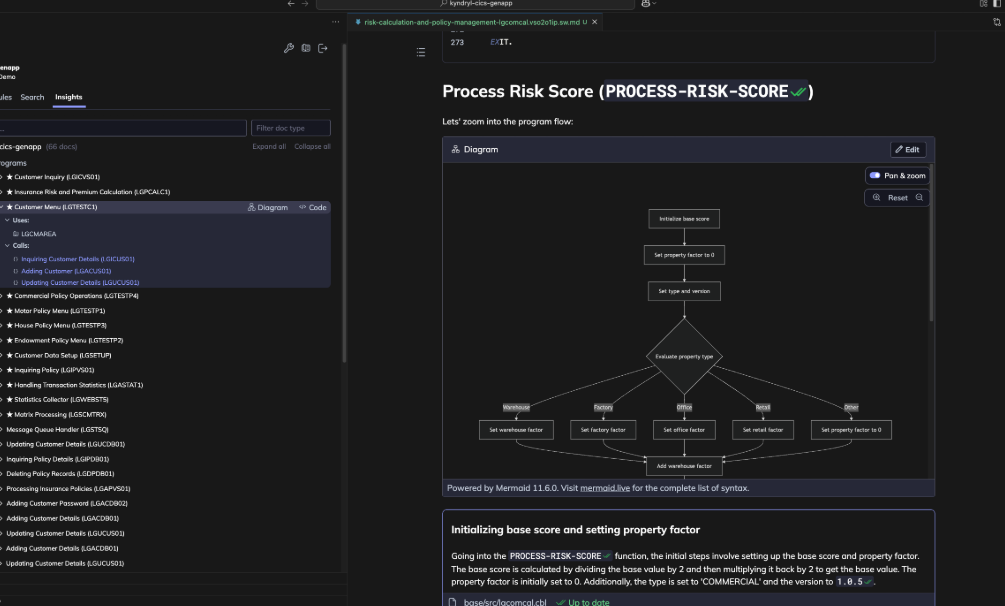1005x606 pixels.
Task: Click the Evaluate property type diamond node
Action: pyautogui.click(x=684, y=357)
